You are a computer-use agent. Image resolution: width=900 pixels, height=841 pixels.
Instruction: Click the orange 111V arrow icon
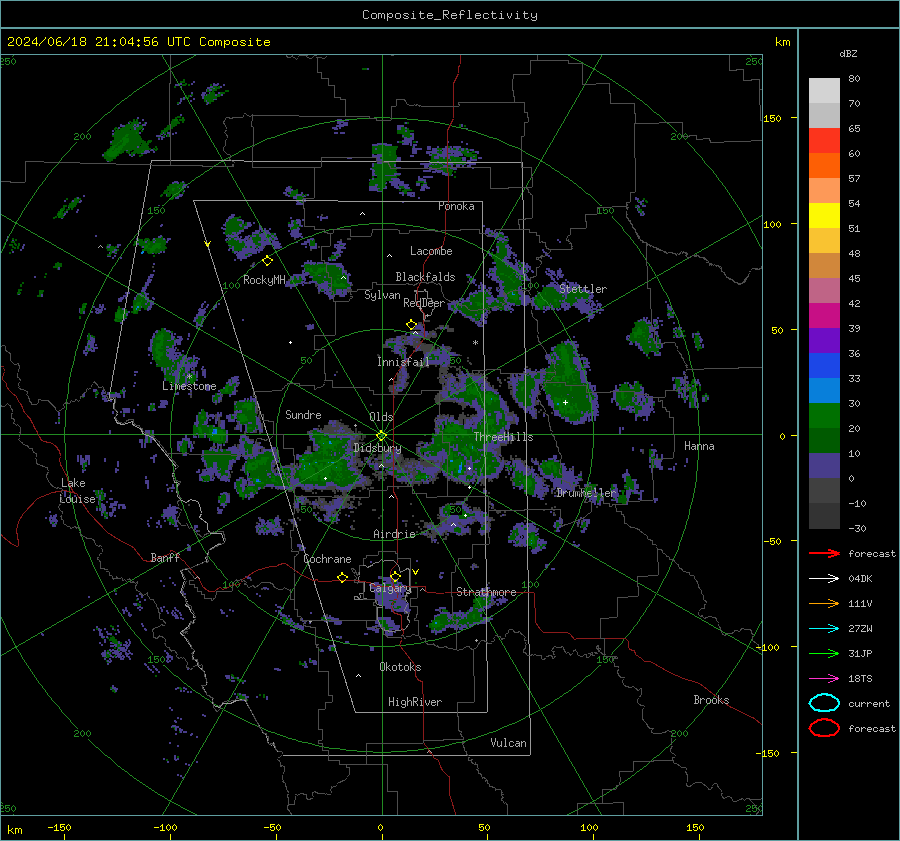point(824,603)
